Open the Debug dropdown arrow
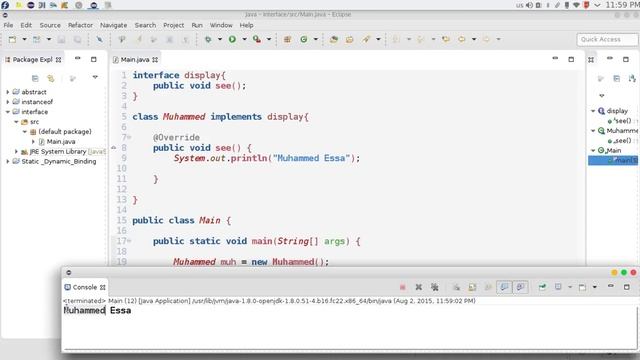Screen dimensions: 640x360 point(220,39)
